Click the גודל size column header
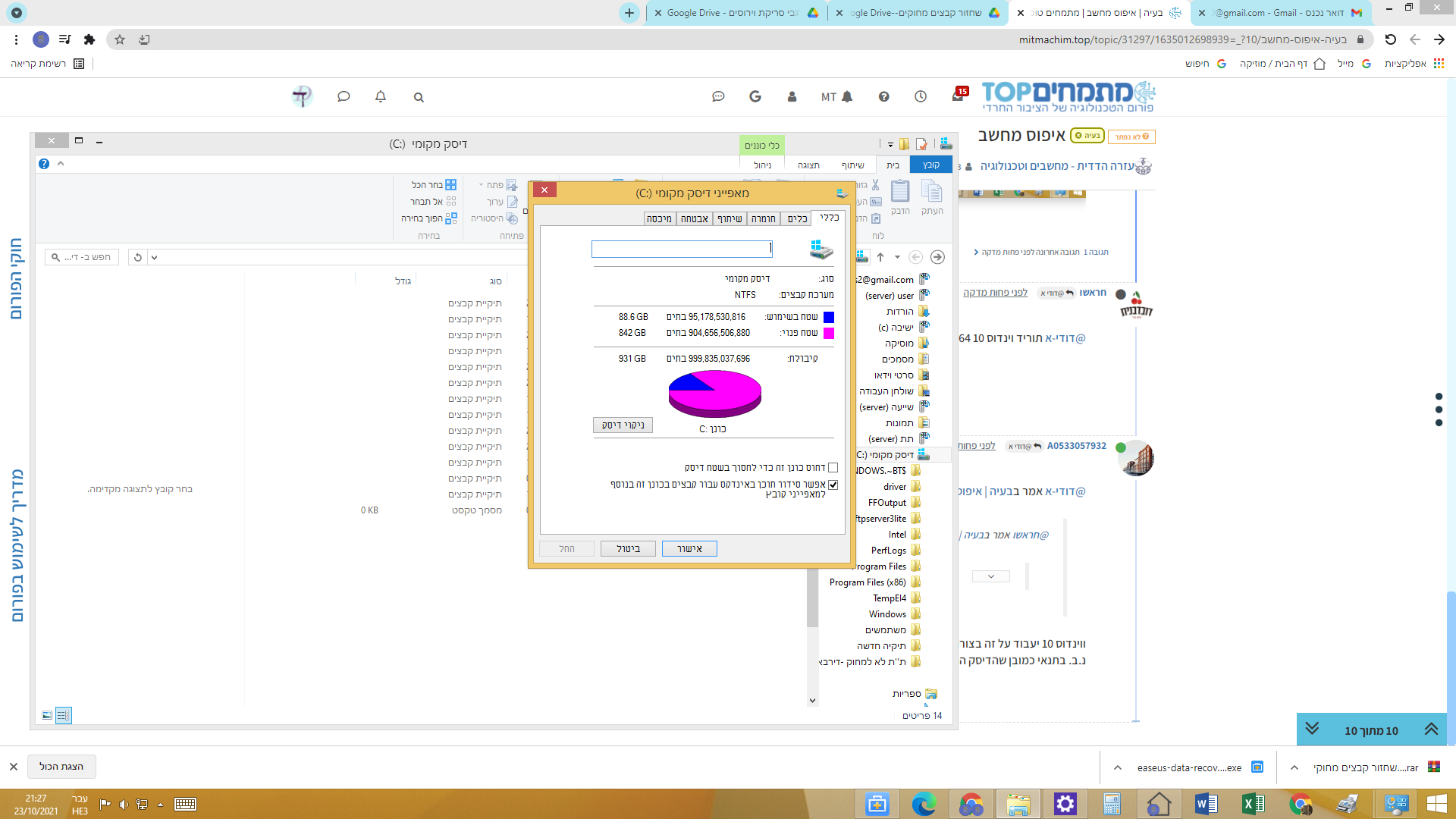The width and height of the screenshot is (1456, 819). pyautogui.click(x=403, y=281)
